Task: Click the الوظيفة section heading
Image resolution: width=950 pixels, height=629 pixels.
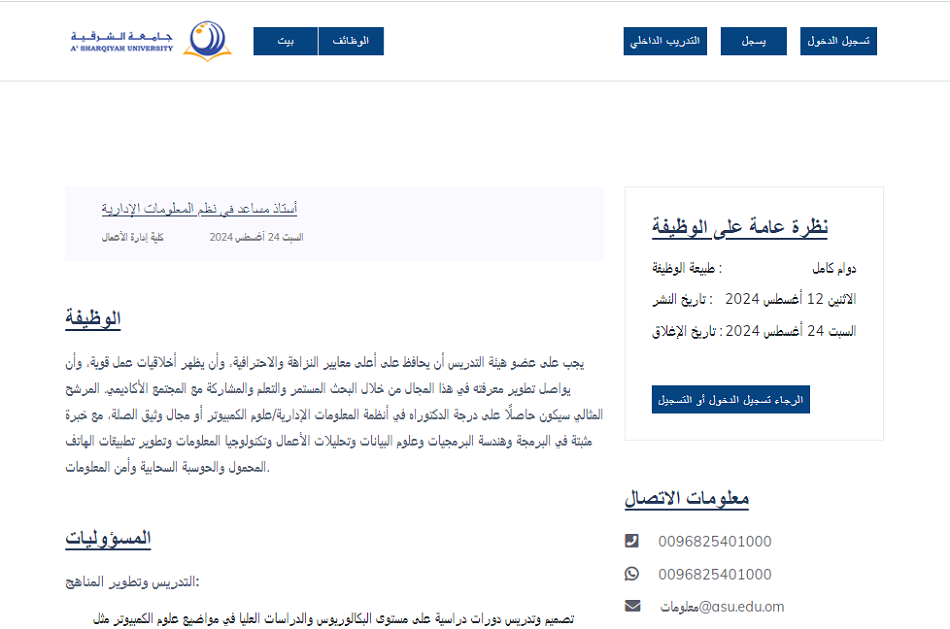Action: [93, 319]
